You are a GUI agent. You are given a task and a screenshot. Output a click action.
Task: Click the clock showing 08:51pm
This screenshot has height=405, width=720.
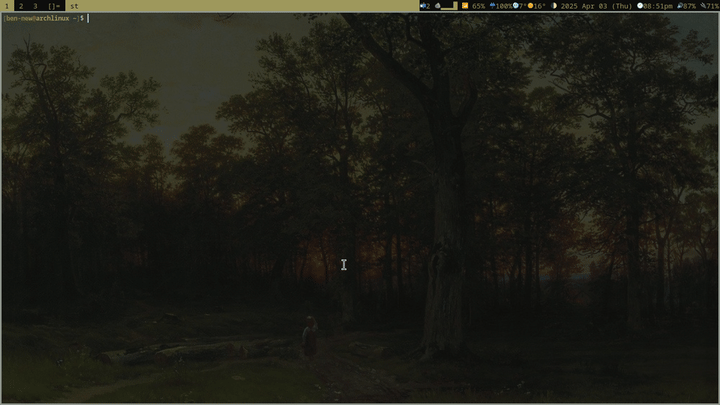tap(658, 6)
